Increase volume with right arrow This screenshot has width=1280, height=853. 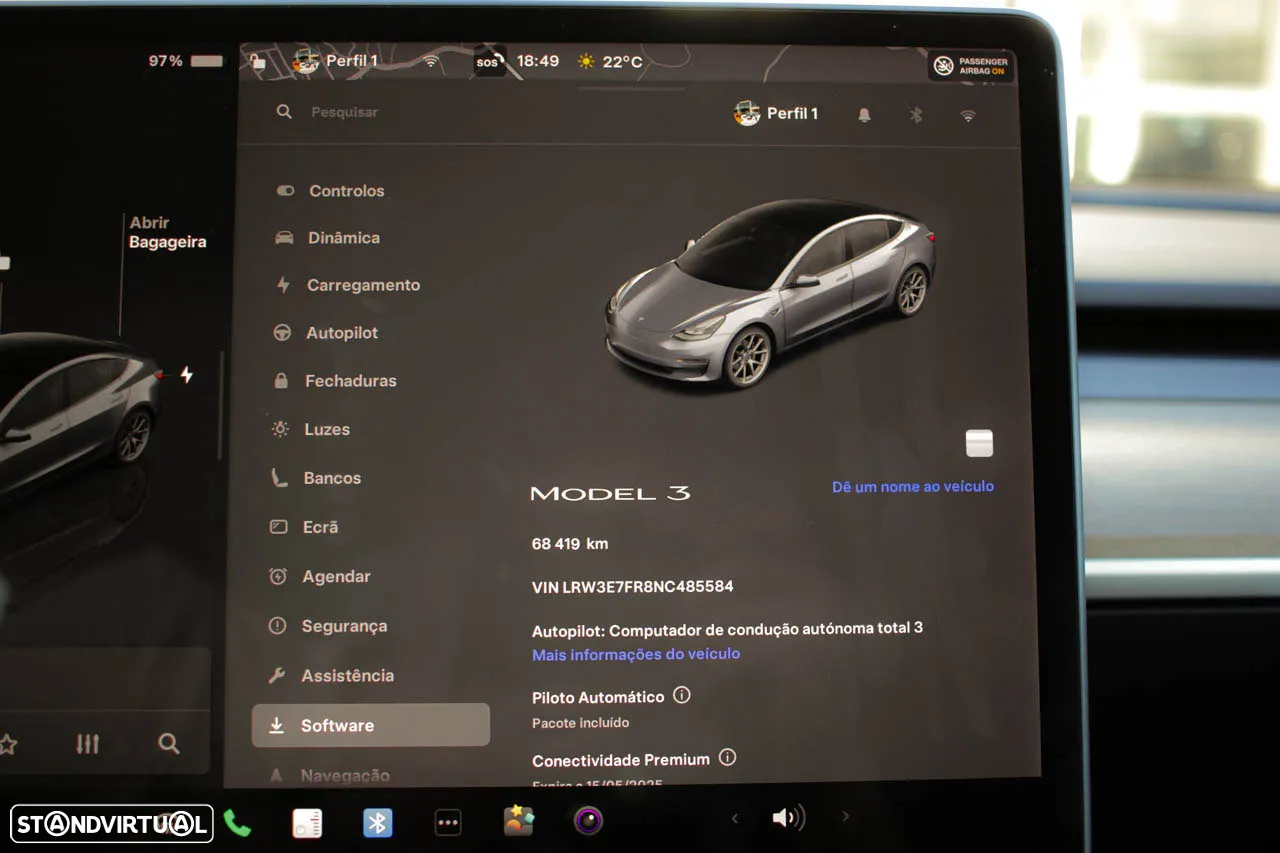[x=845, y=817]
